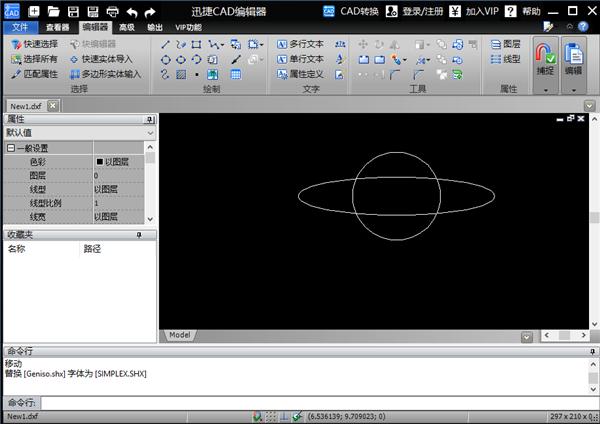The height and width of the screenshot is (424, 600).
Task: Click the undo arrow in title bar
Action: click(132, 11)
